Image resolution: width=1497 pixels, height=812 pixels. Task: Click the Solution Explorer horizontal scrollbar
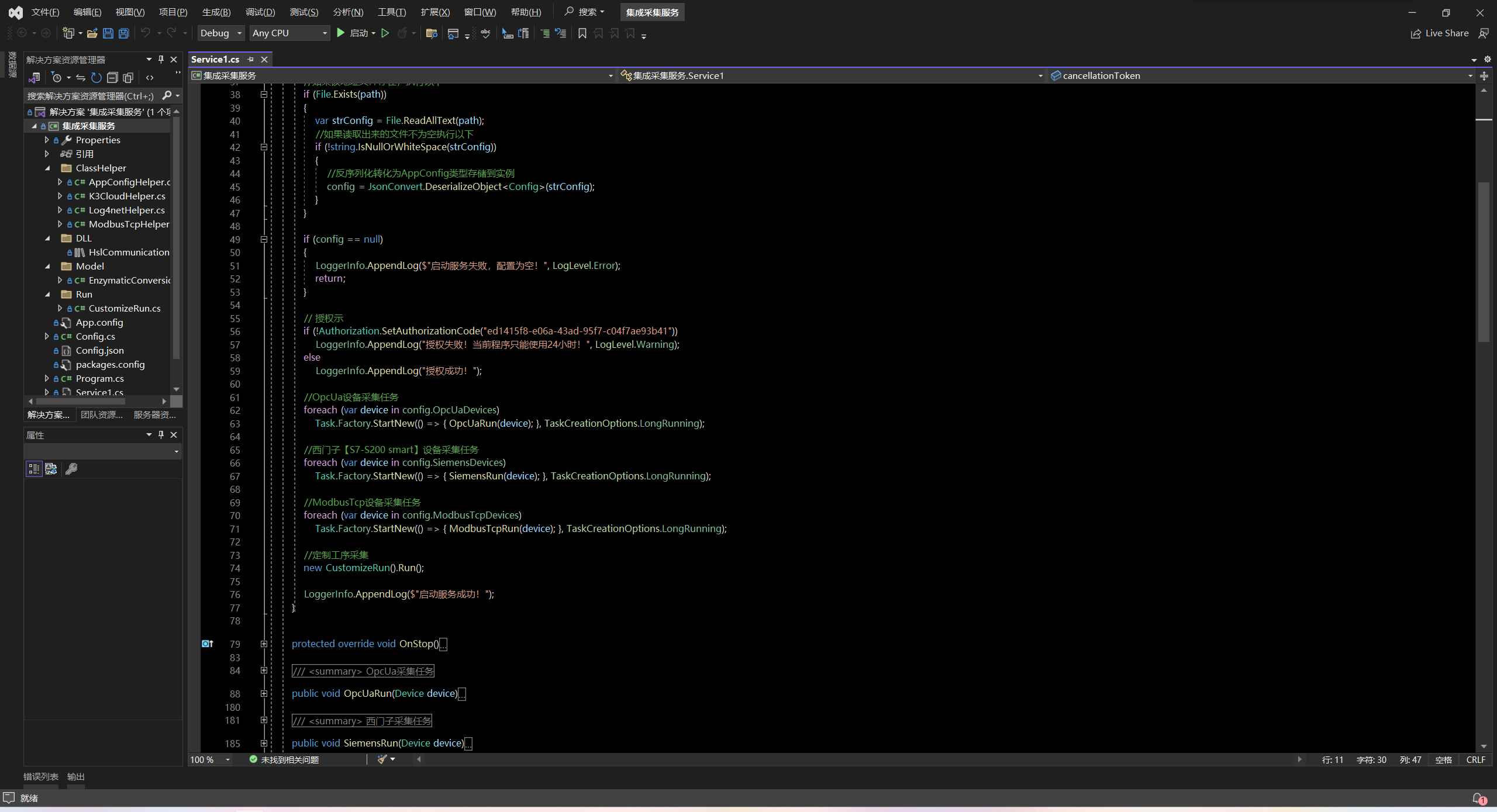coord(81,401)
